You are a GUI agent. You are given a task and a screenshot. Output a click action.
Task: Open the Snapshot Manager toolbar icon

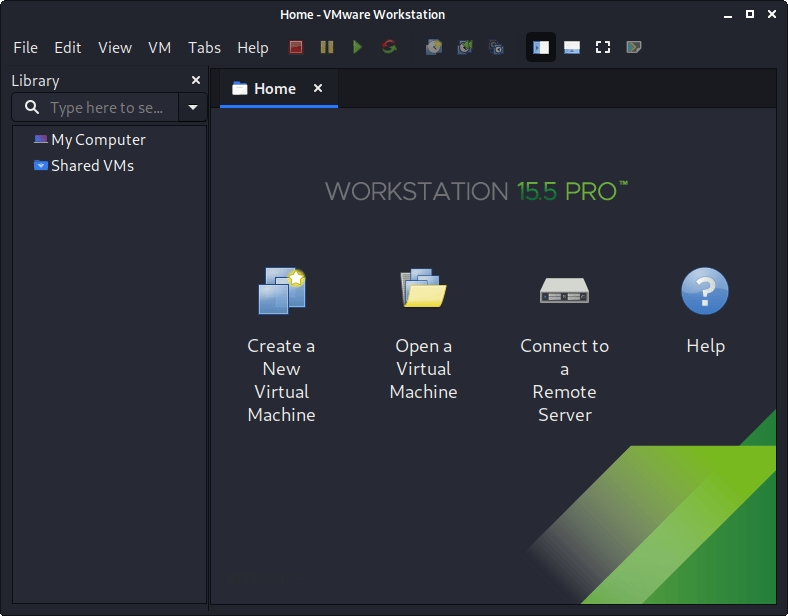point(496,47)
